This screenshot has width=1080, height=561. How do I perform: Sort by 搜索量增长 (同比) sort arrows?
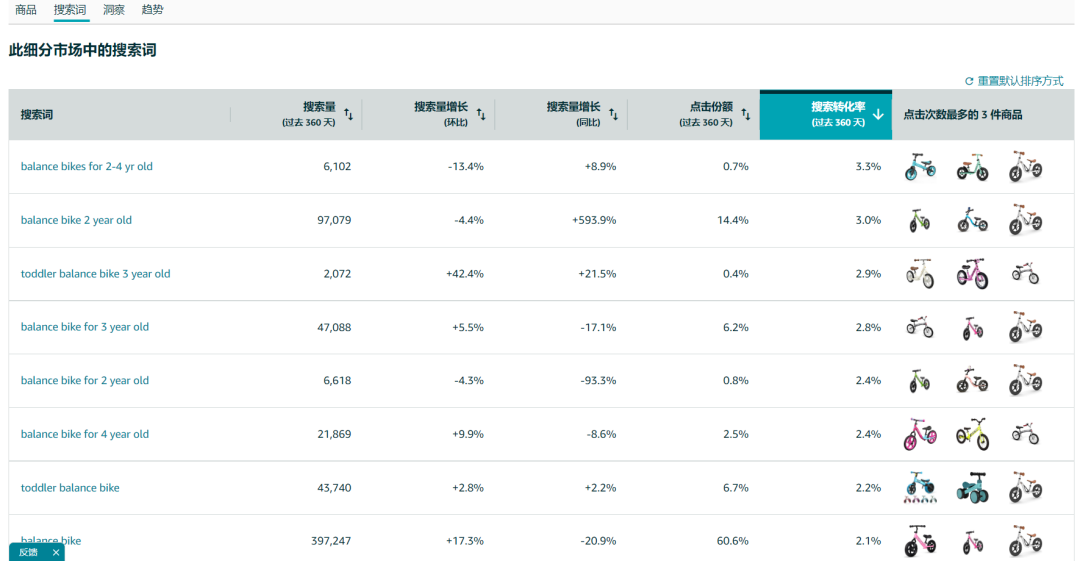pyautogui.click(x=613, y=115)
